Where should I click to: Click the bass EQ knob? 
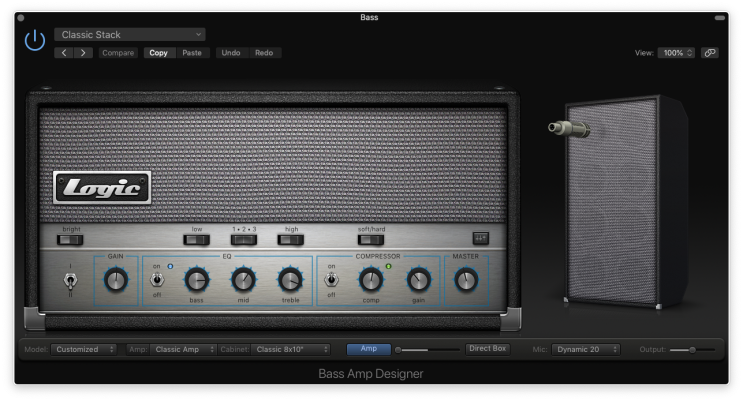click(x=197, y=281)
